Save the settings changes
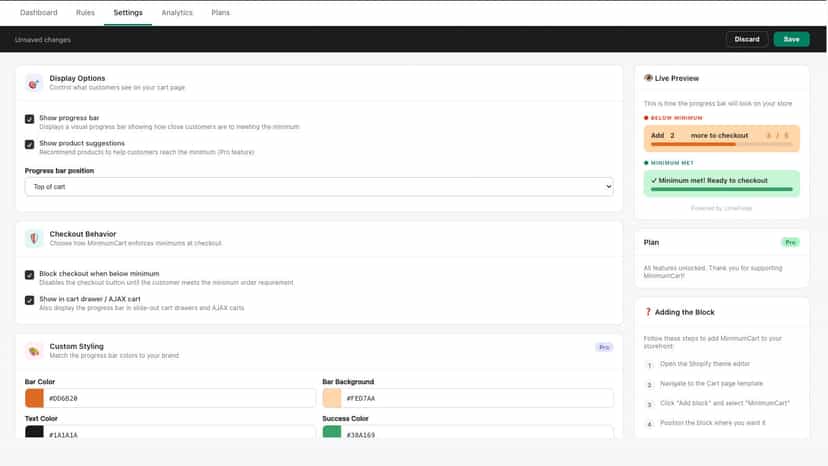The height and width of the screenshot is (466, 828). click(x=791, y=39)
